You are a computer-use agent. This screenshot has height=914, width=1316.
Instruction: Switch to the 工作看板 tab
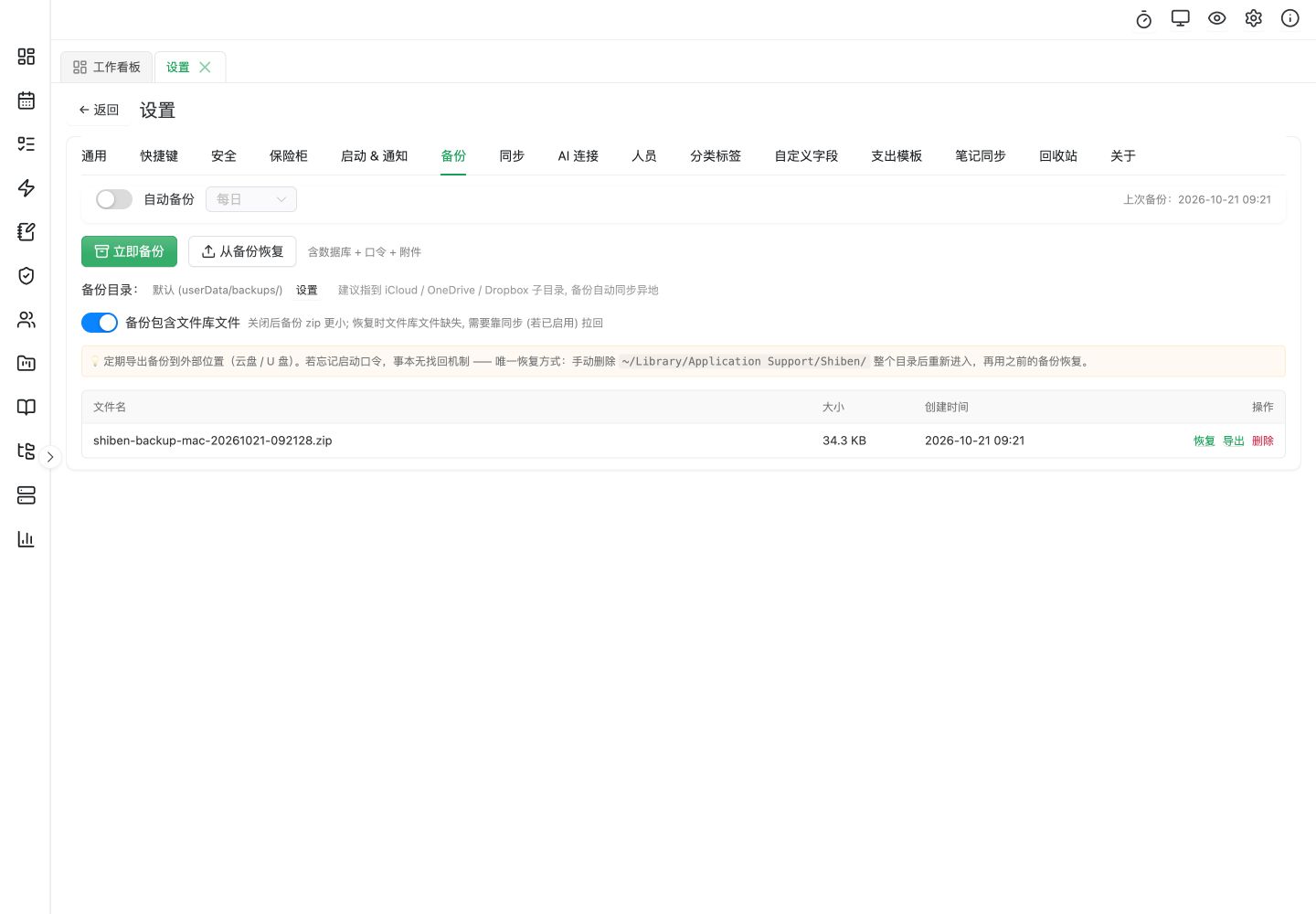click(x=107, y=67)
